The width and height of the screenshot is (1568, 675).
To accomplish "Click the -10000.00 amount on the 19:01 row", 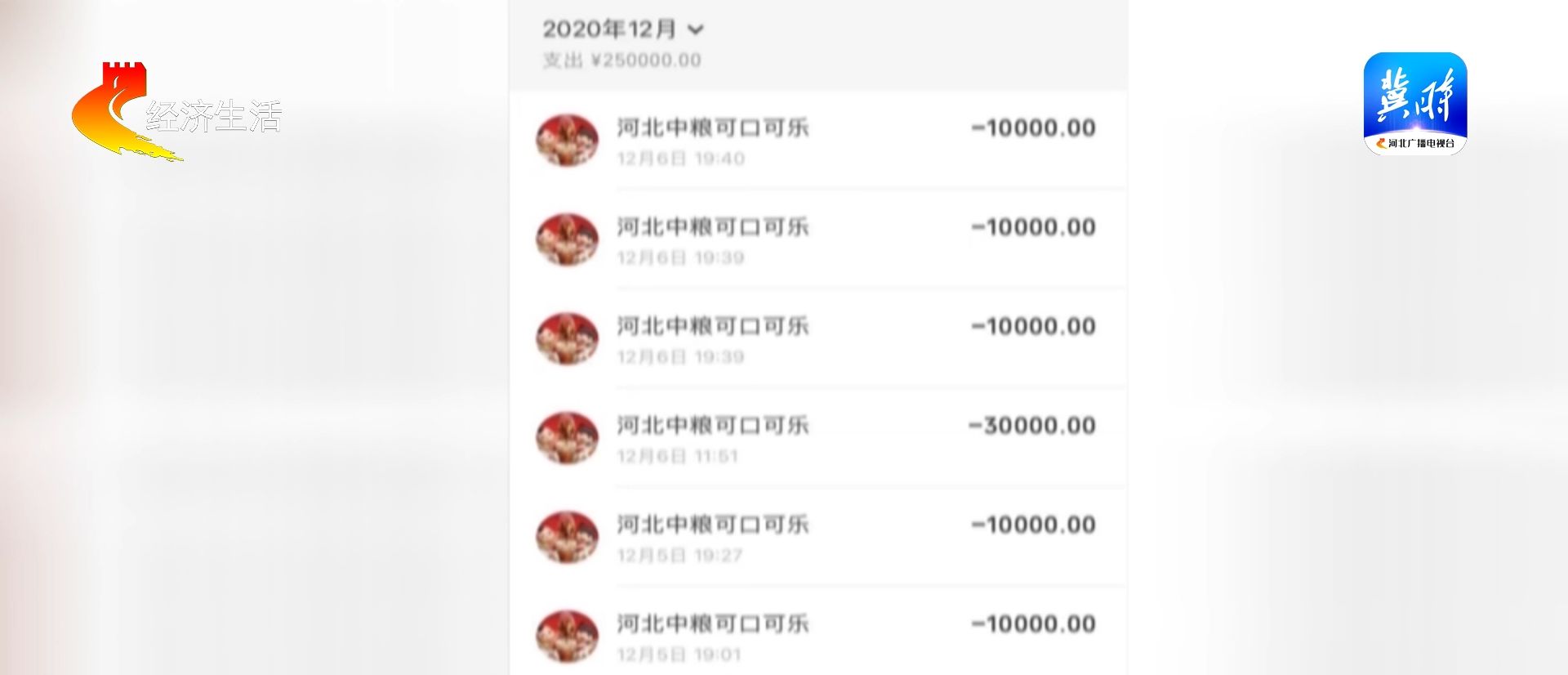I will click(x=1034, y=624).
